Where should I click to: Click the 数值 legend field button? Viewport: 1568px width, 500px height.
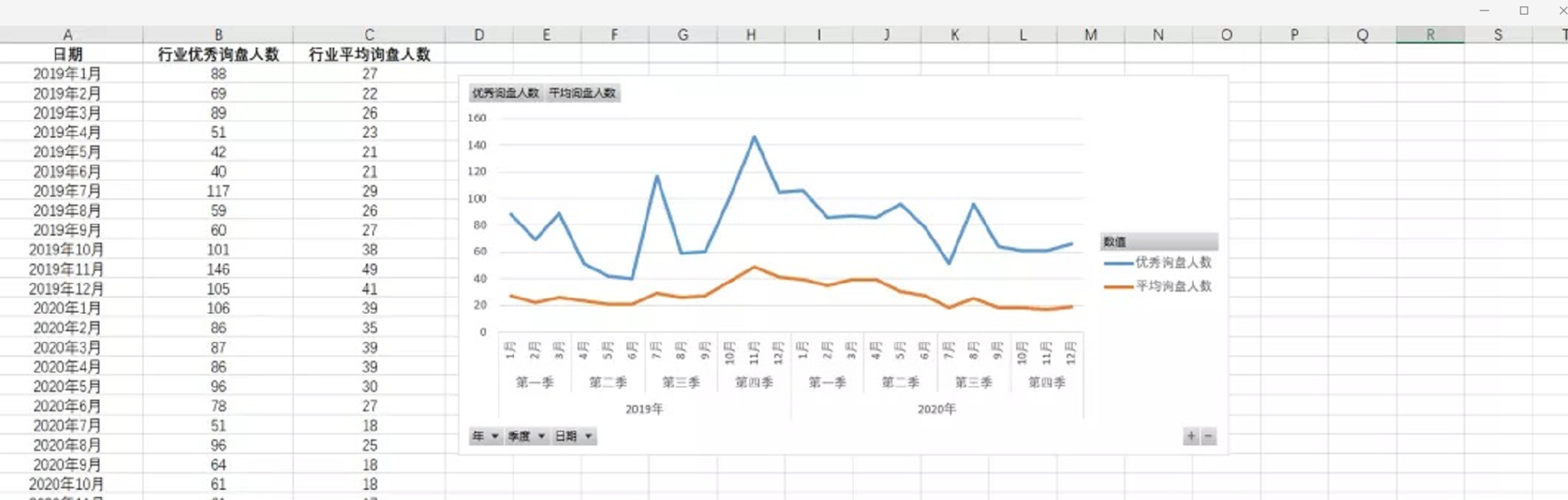(1158, 242)
